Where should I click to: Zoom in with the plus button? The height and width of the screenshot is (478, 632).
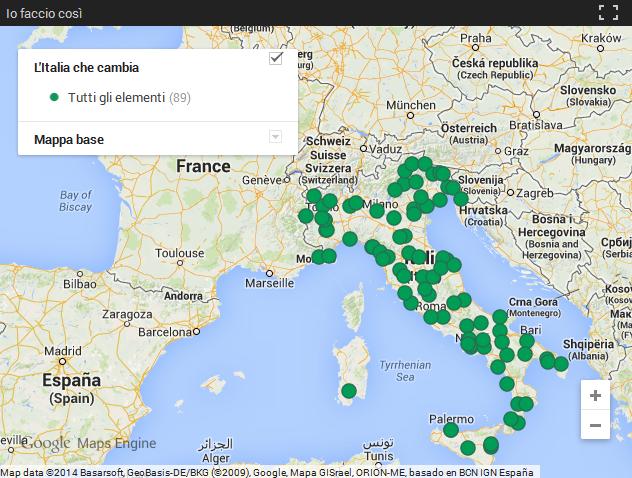(595, 395)
